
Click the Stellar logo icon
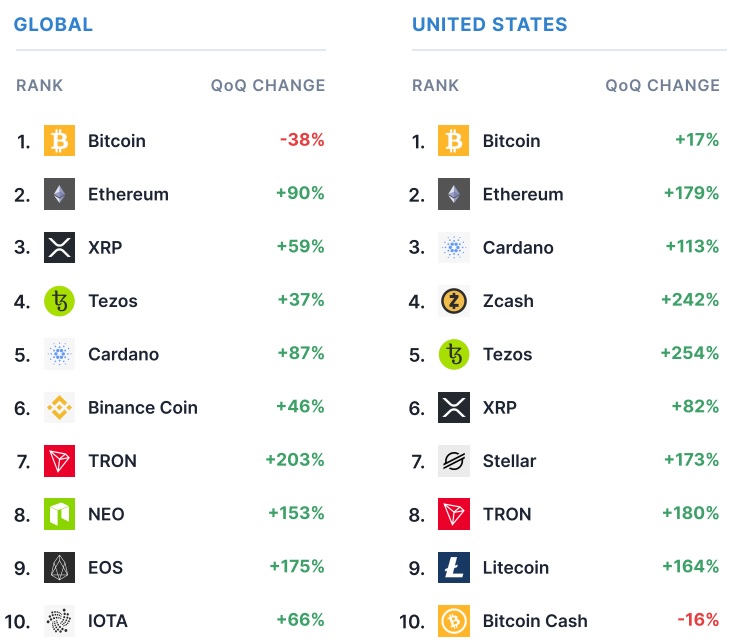(x=454, y=461)
